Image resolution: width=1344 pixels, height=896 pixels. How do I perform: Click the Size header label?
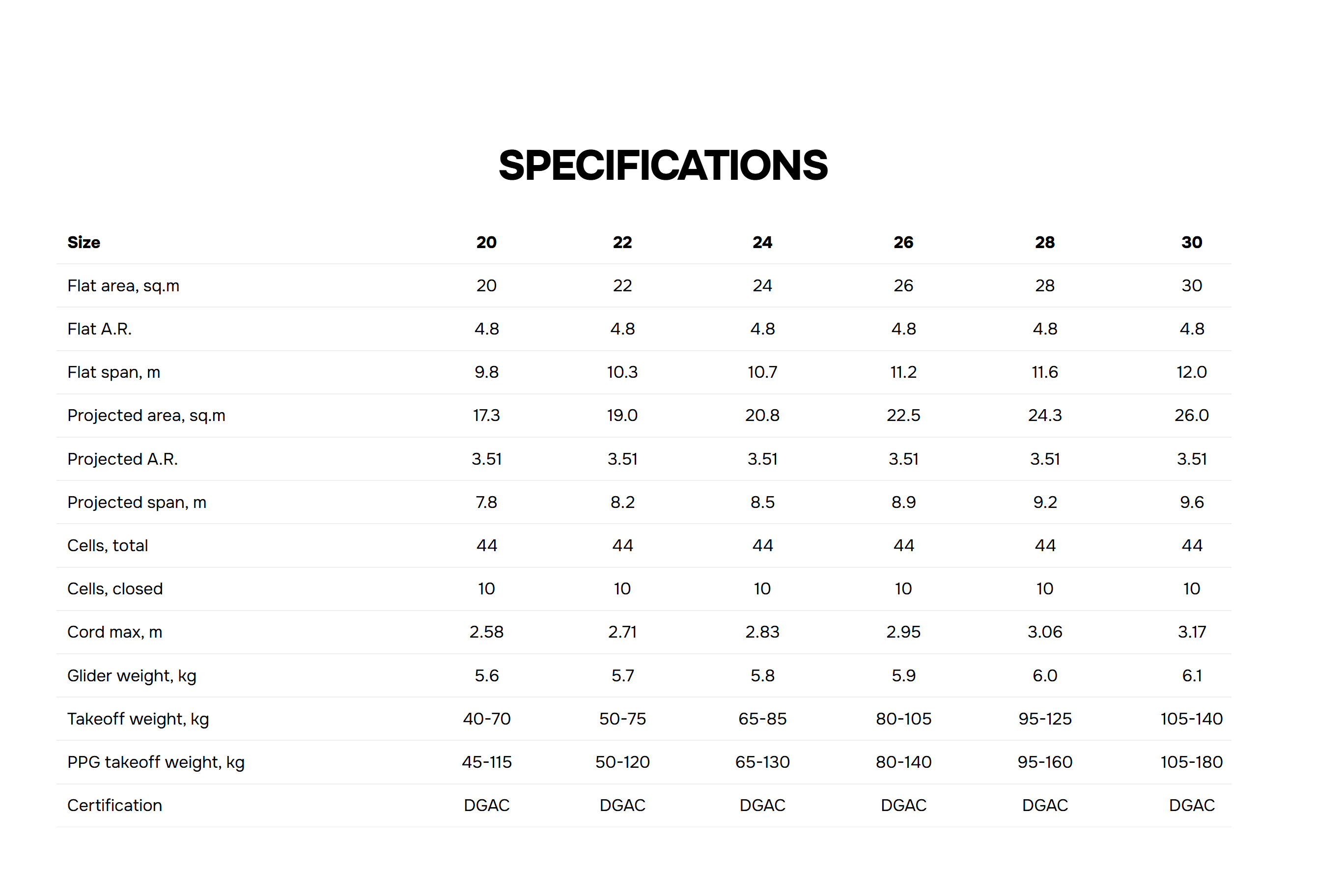coord(84,242)
